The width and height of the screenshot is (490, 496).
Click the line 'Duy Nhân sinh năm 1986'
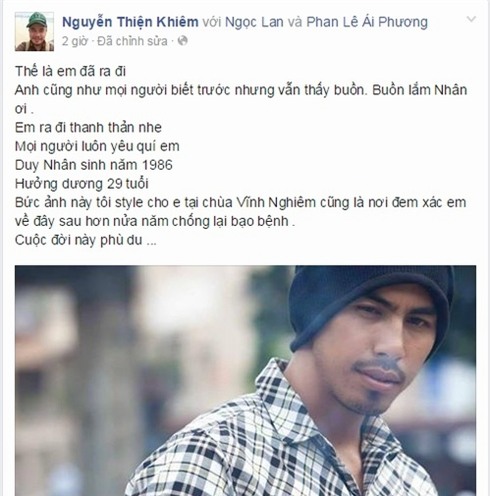tap(94, 165)
